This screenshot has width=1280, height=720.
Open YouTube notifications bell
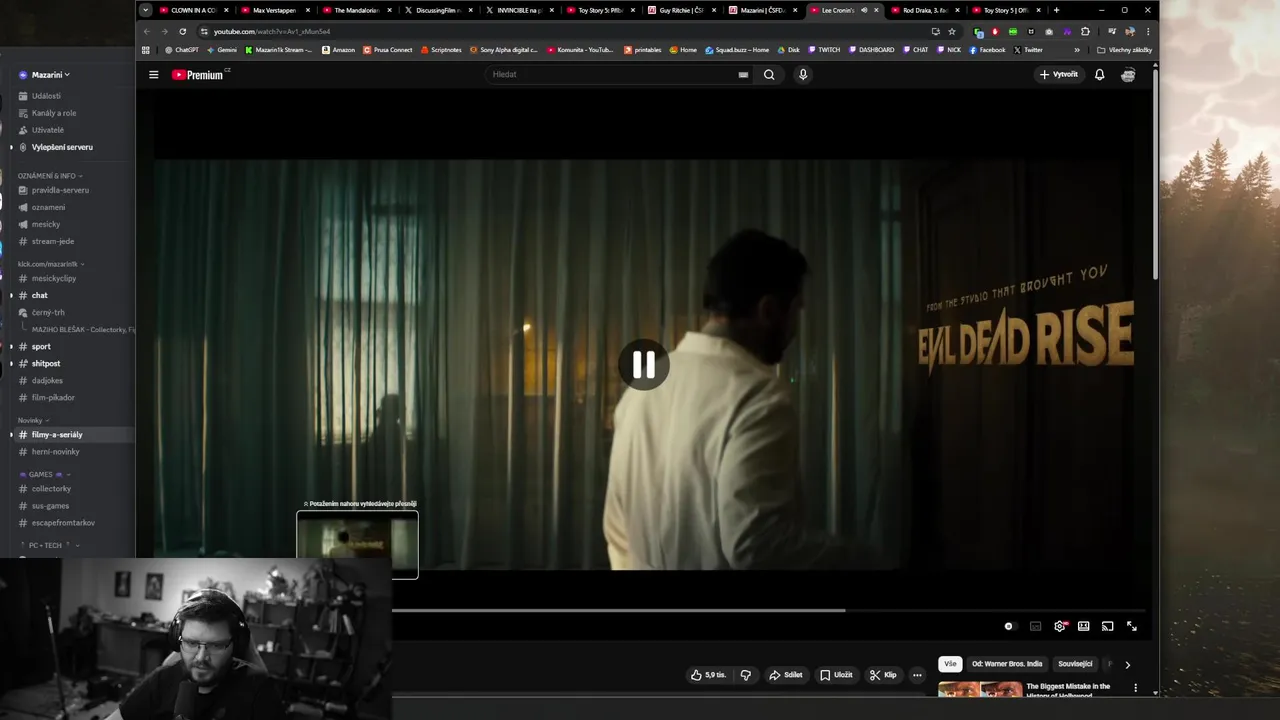[1099, 74]
